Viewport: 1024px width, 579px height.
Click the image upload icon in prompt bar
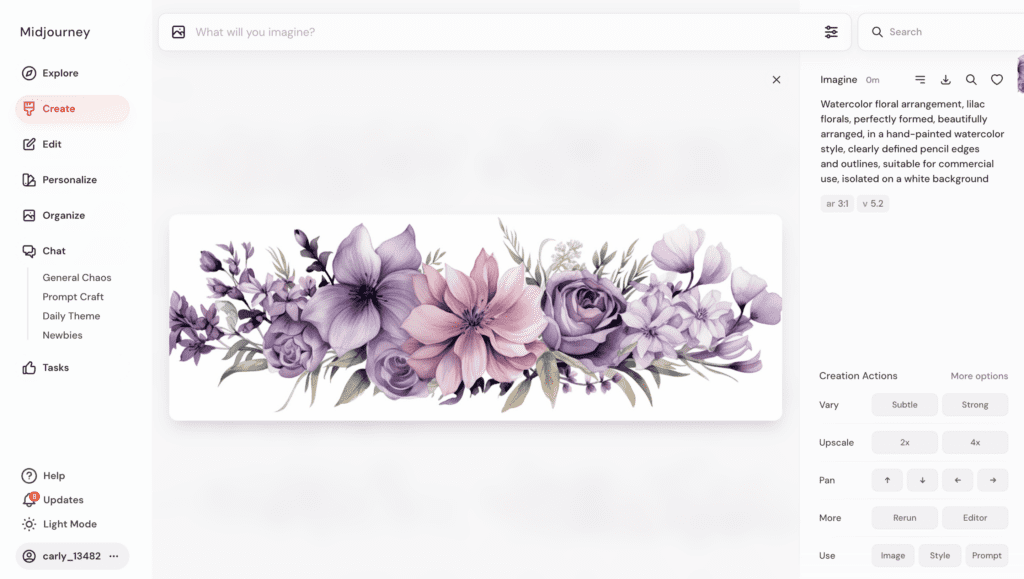click(179, 32)
